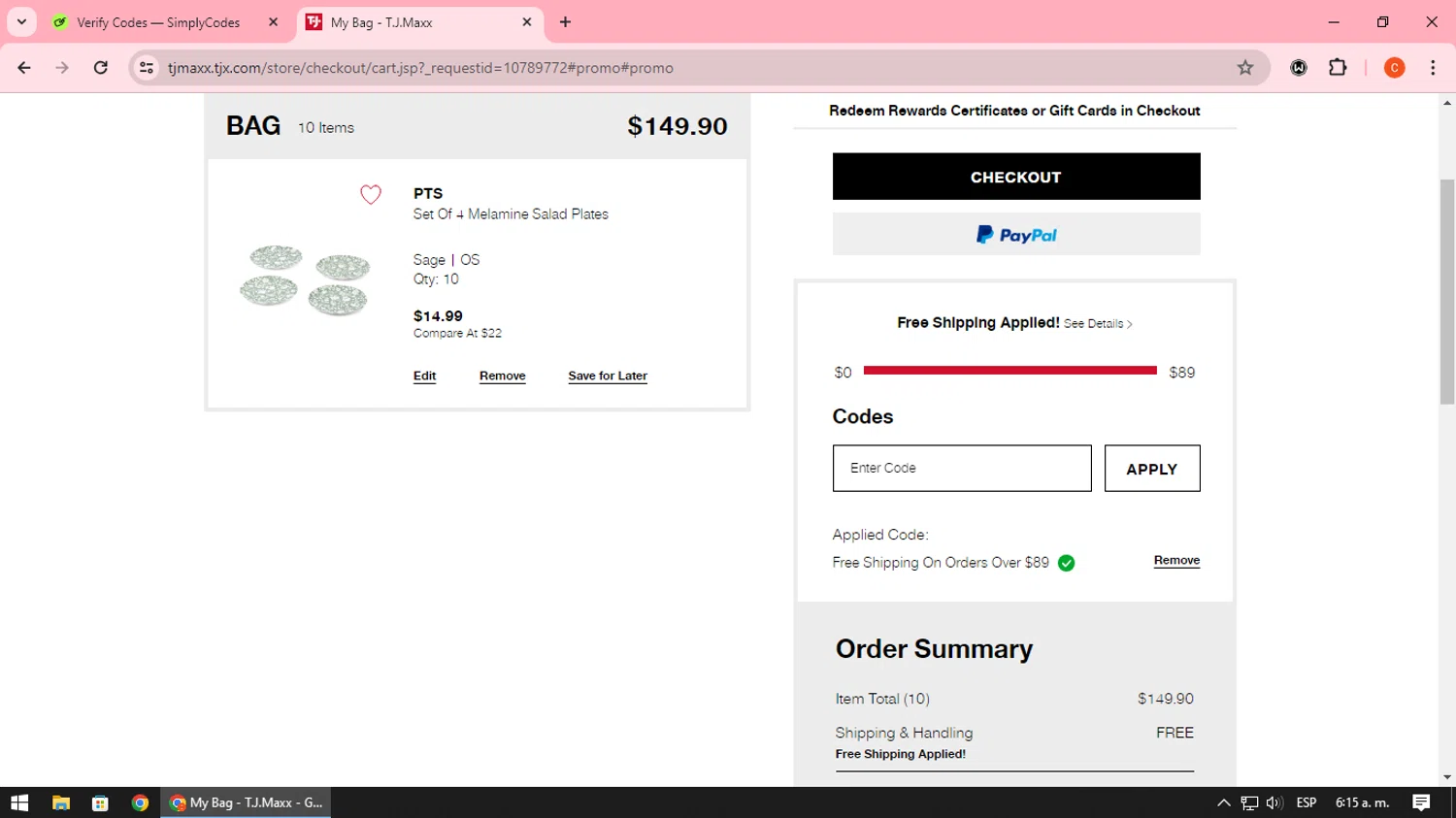The image size is (1456, 818).
Task: Open the Windows Start menu
Action: (x=19, y=802)
